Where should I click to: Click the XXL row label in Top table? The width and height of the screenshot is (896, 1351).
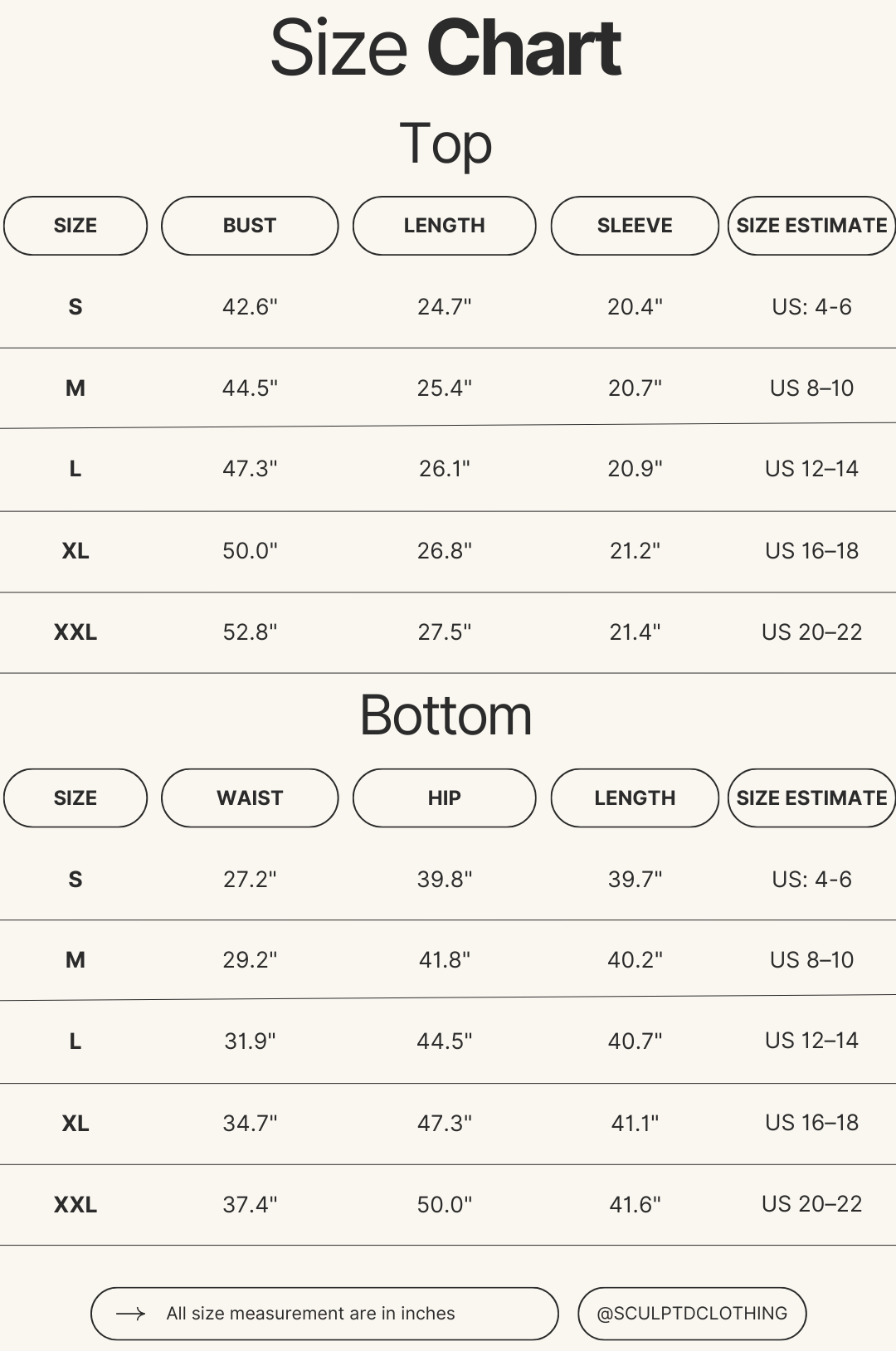[75, 632]
